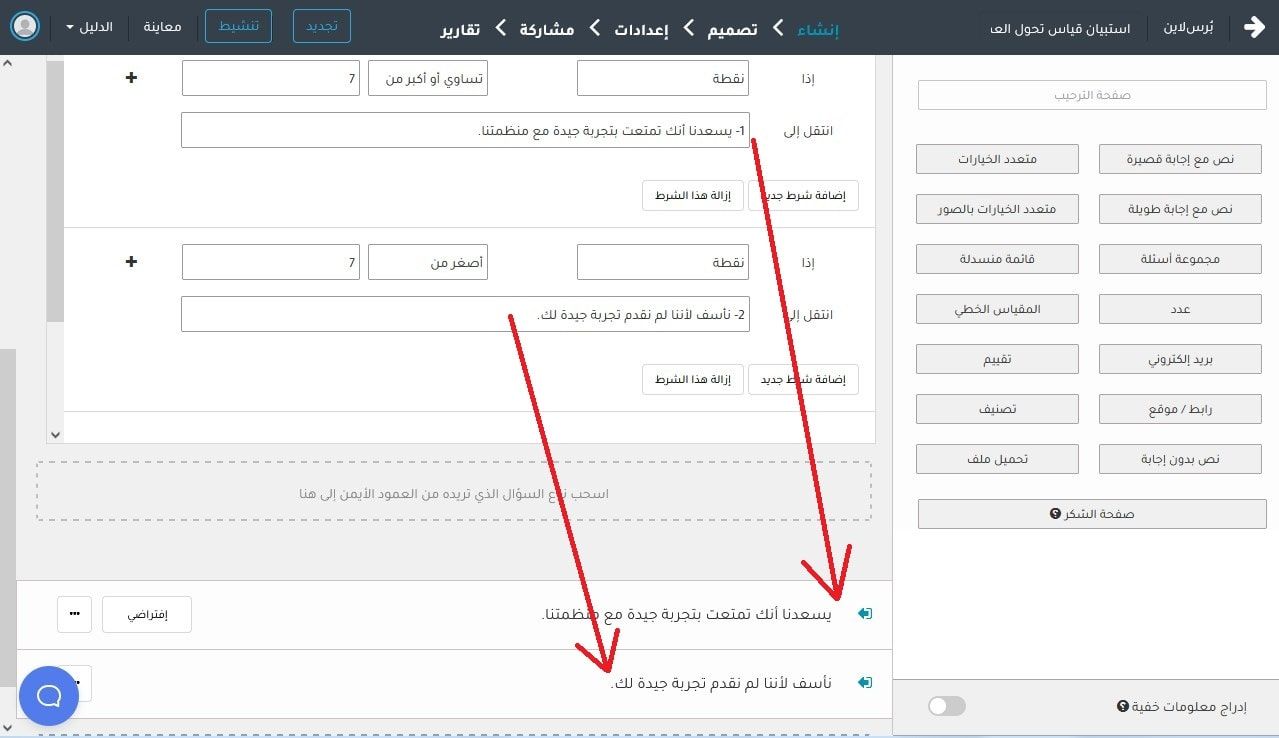Click the تنشيط button
1279x738 pixels.
coord(238,26)
